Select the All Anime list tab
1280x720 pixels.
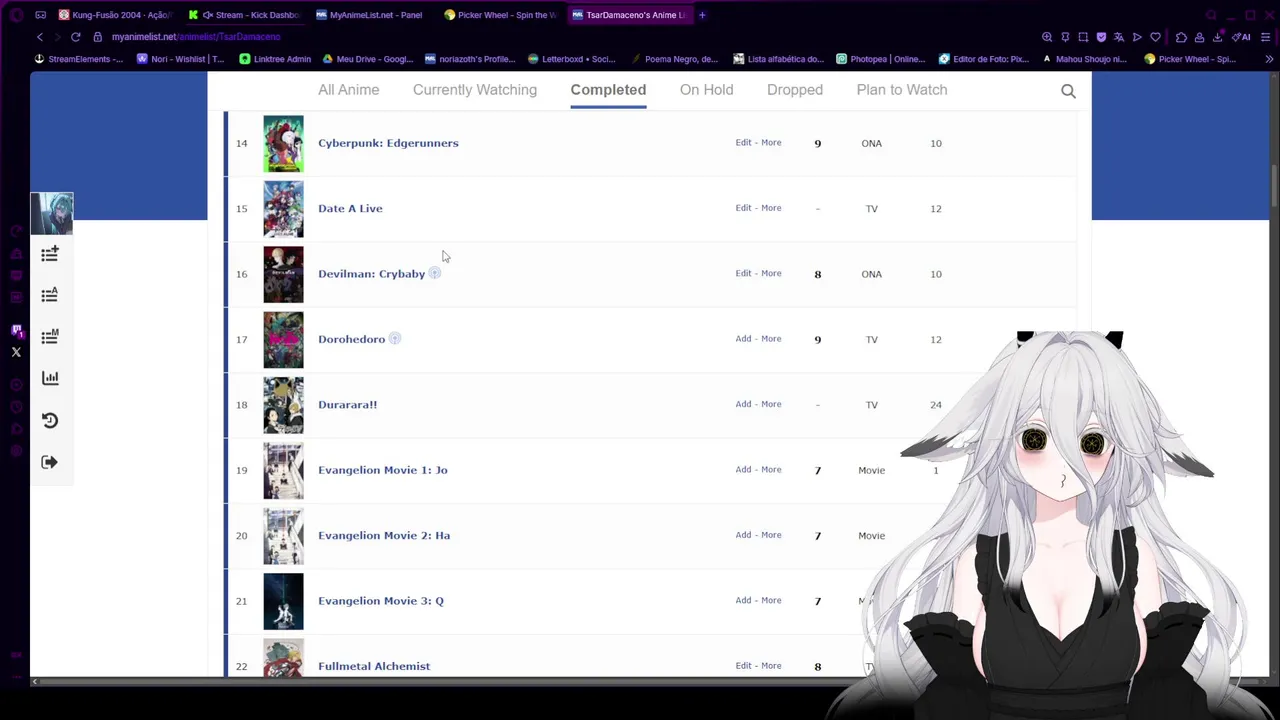pyautogui.click(x=348, y=90)
